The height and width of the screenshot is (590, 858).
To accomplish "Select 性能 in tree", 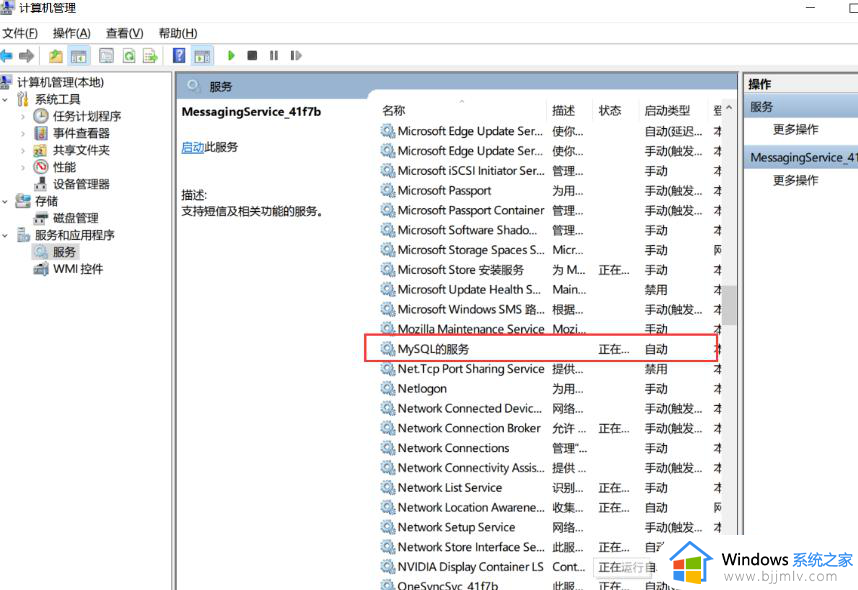I will pos(64,167).
